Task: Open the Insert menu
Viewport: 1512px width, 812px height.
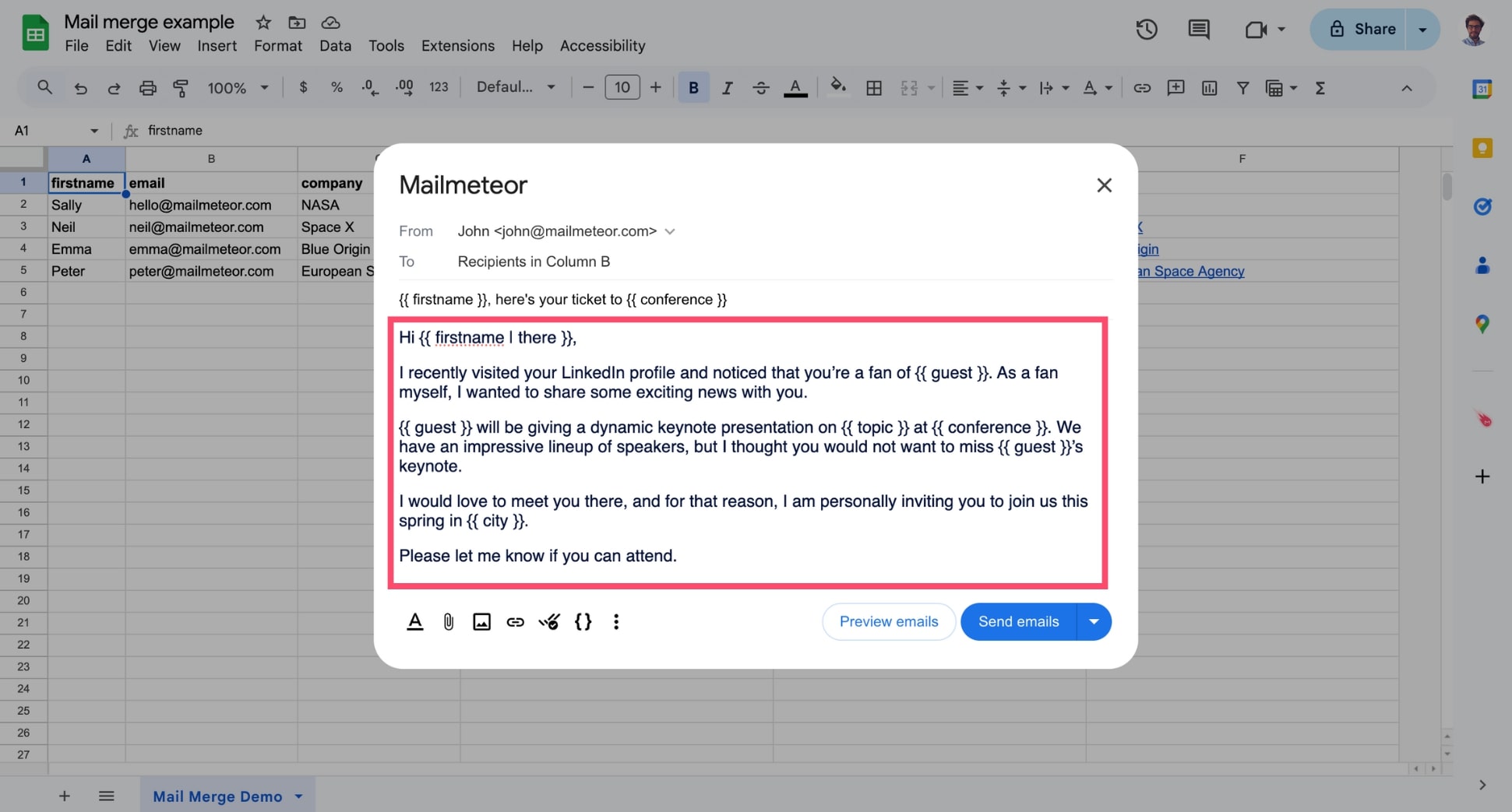Action: tap(217, 46)
